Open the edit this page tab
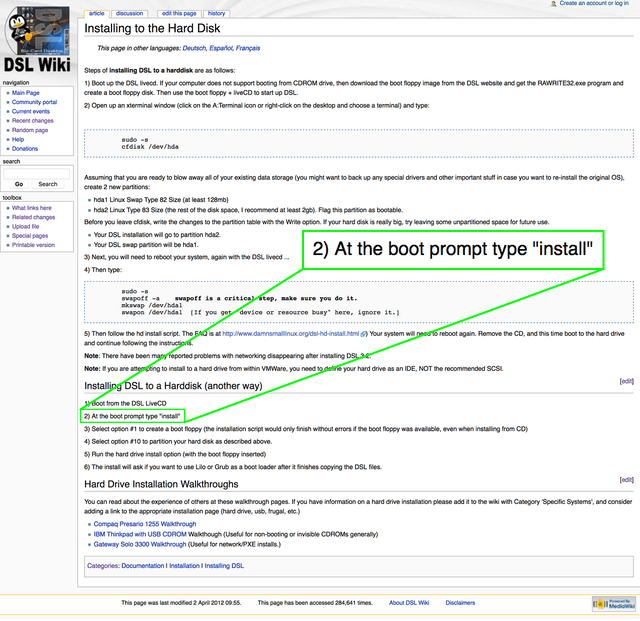This screenshot has width=640, height=621. [179, 14]
